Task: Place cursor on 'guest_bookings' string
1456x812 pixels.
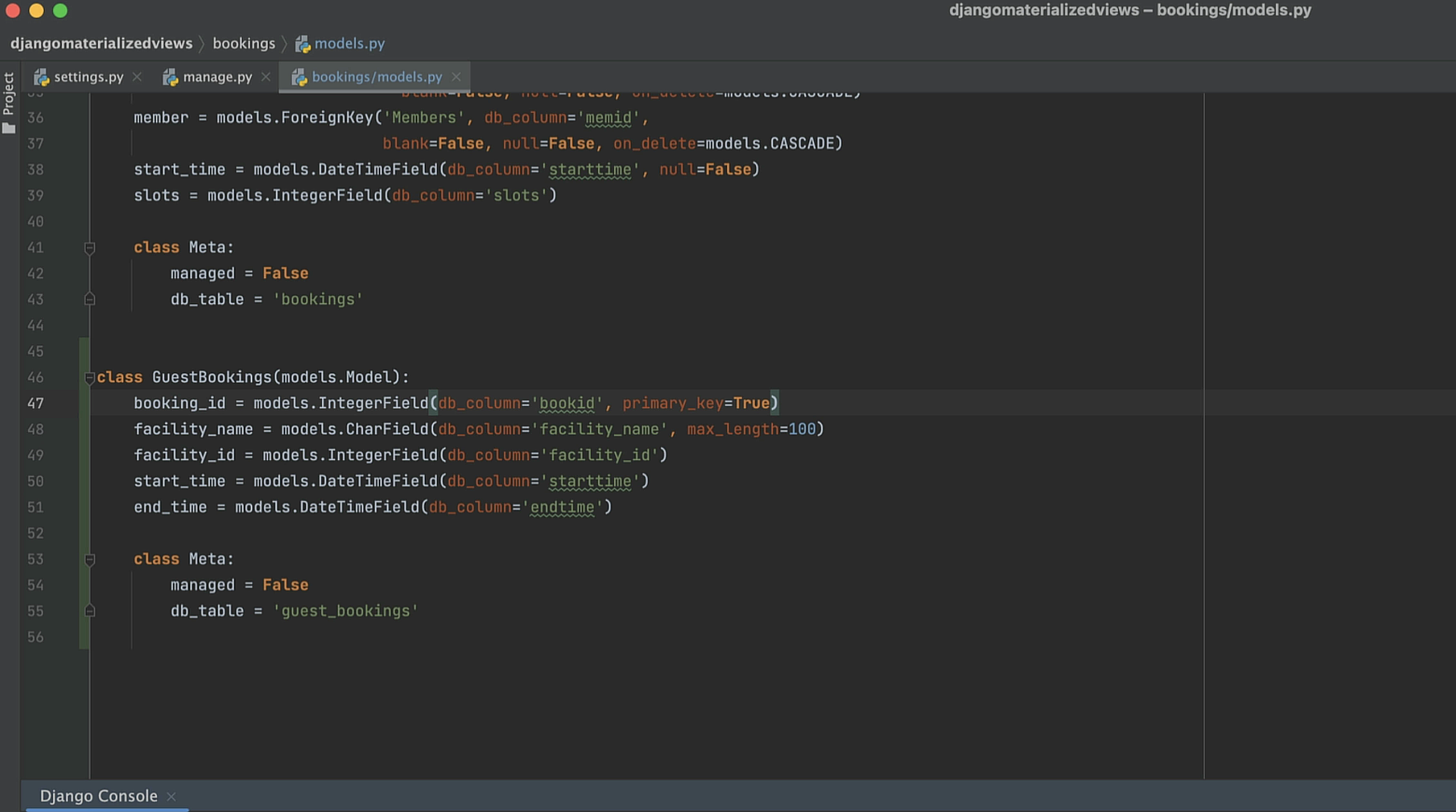Action: 345,610
